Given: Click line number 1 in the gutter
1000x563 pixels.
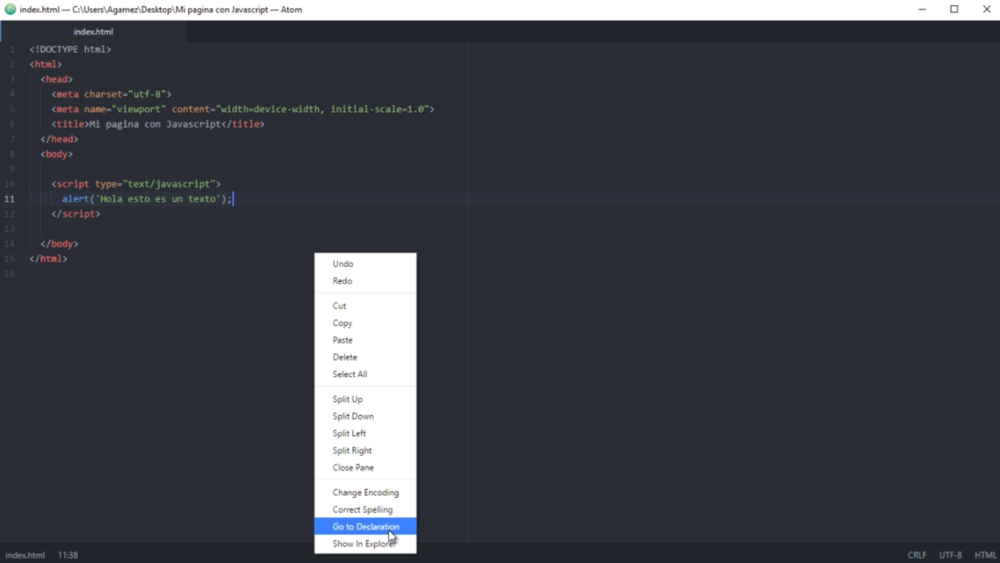Looking at the screenshot, I should pyautogui.click(x=12, y=49).
